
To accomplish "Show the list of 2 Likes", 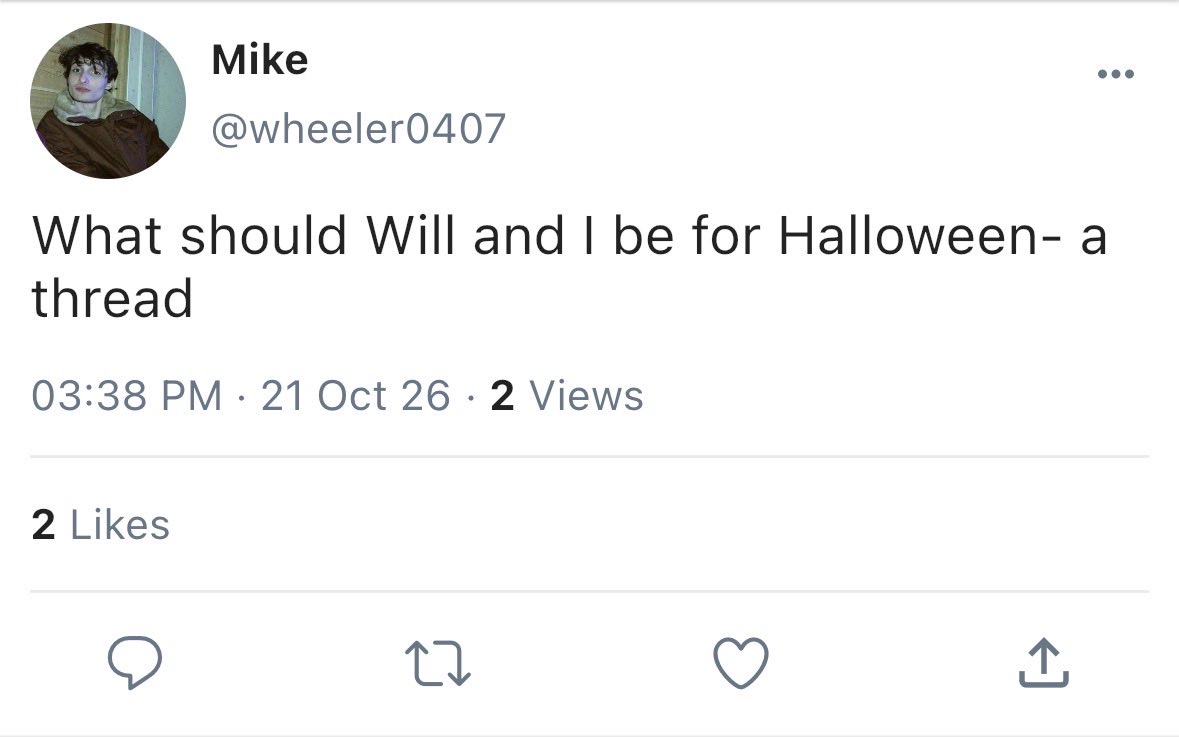I will pos(101,524).
